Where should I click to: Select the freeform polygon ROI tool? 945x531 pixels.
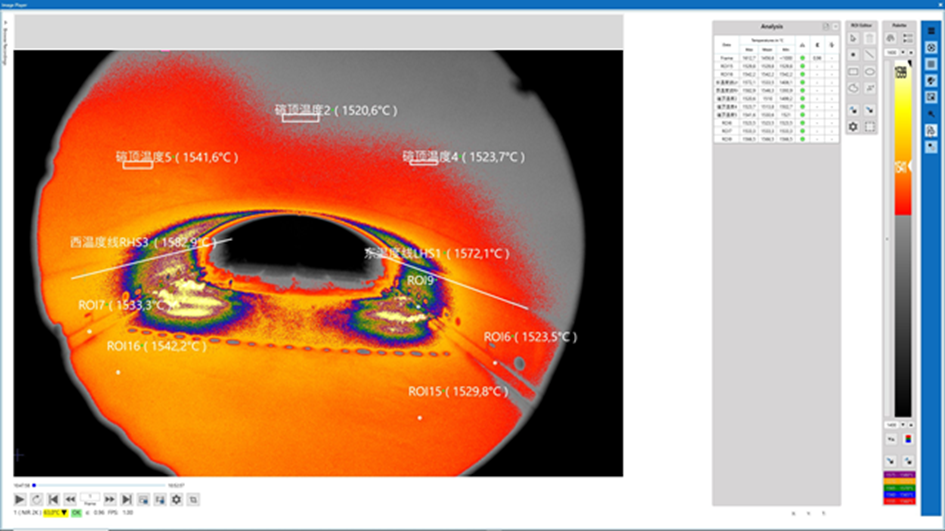(853, 88)
